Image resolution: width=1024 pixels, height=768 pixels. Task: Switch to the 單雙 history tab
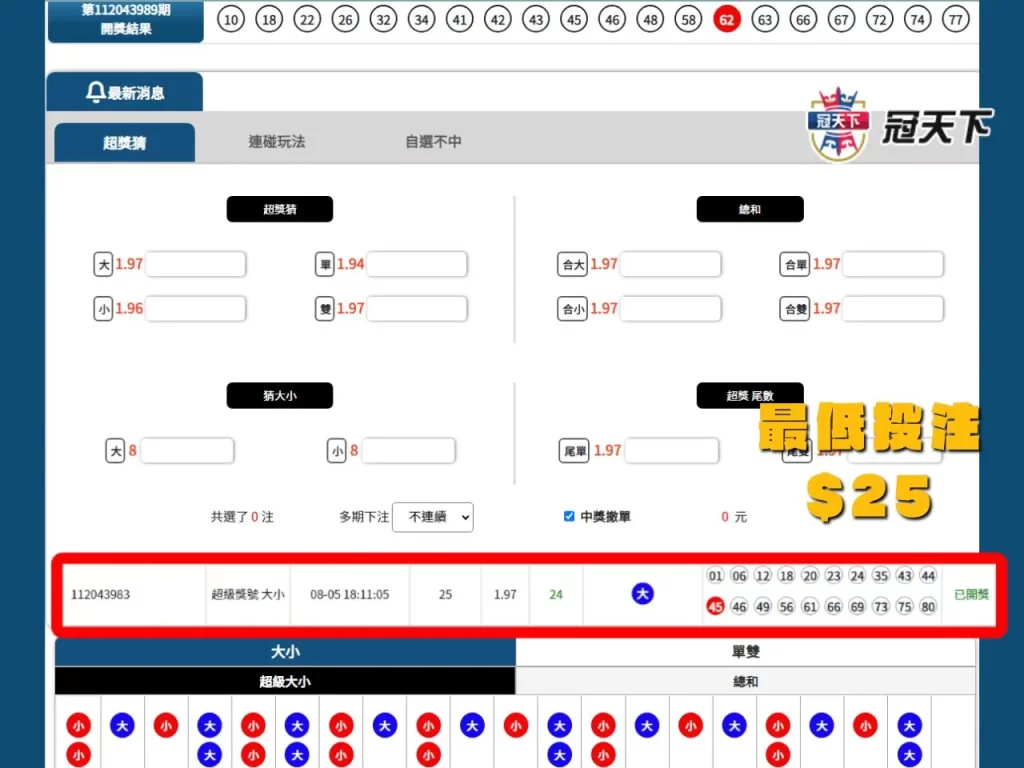(x=745, y=651)
